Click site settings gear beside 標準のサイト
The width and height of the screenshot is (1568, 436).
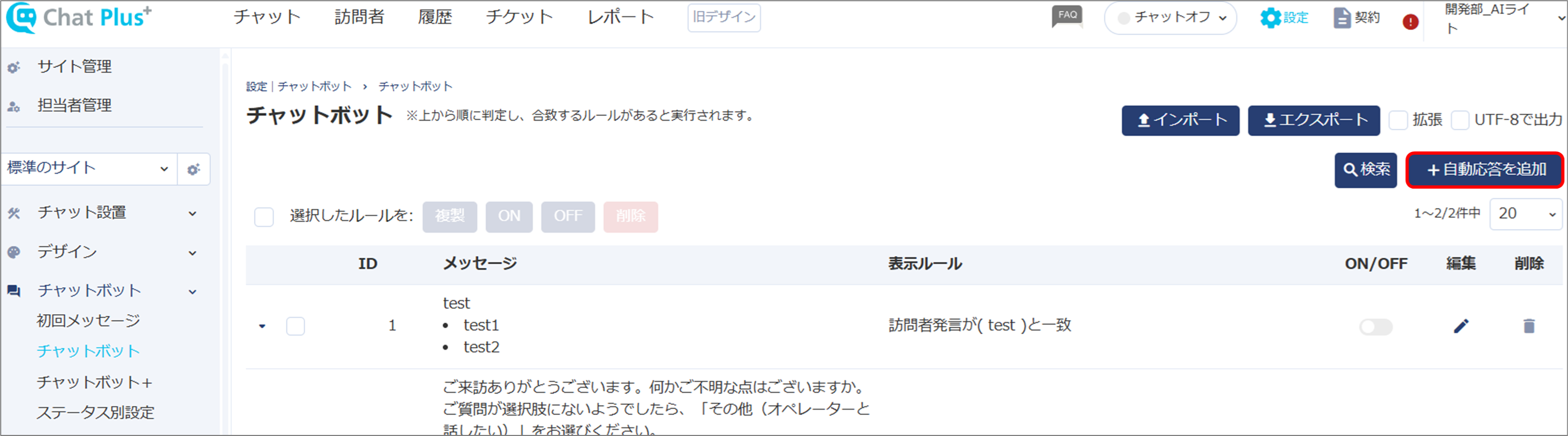pos(193,169)
